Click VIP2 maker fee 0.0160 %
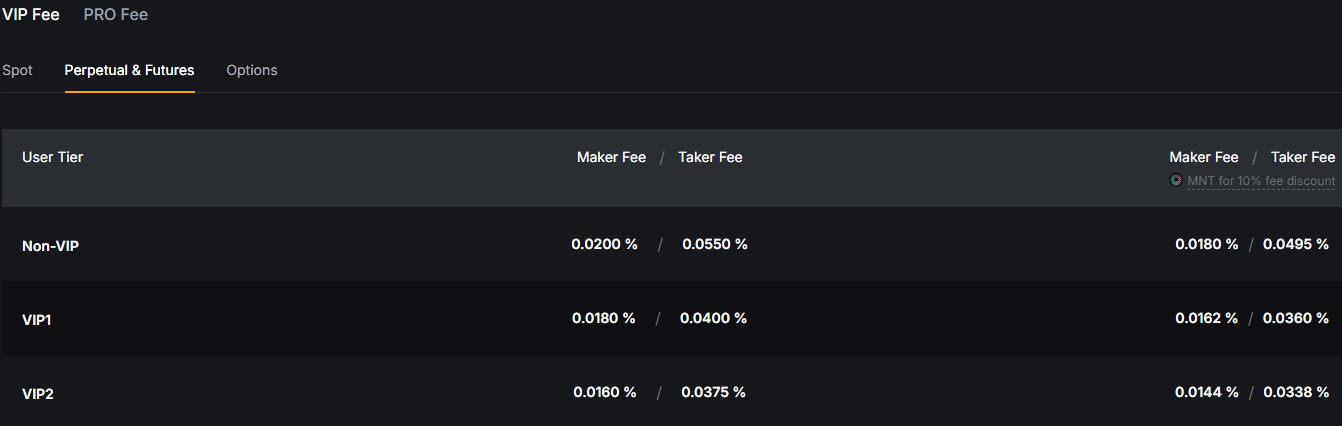 click(x=605, y=392)
